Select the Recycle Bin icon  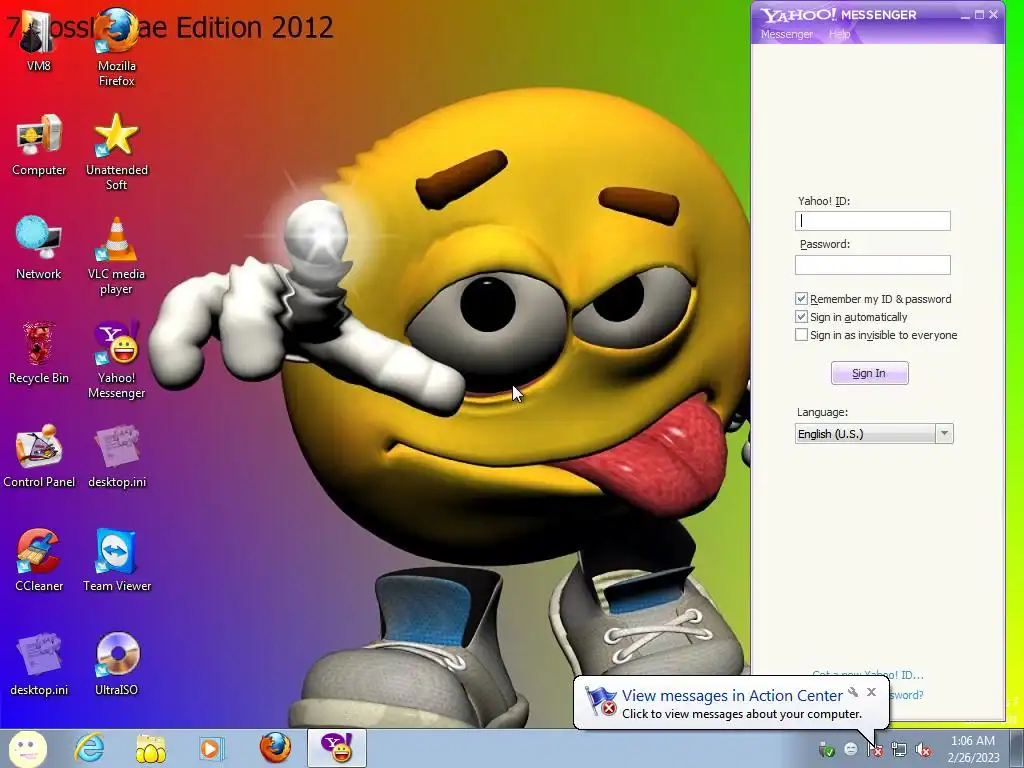coord(39,353)
